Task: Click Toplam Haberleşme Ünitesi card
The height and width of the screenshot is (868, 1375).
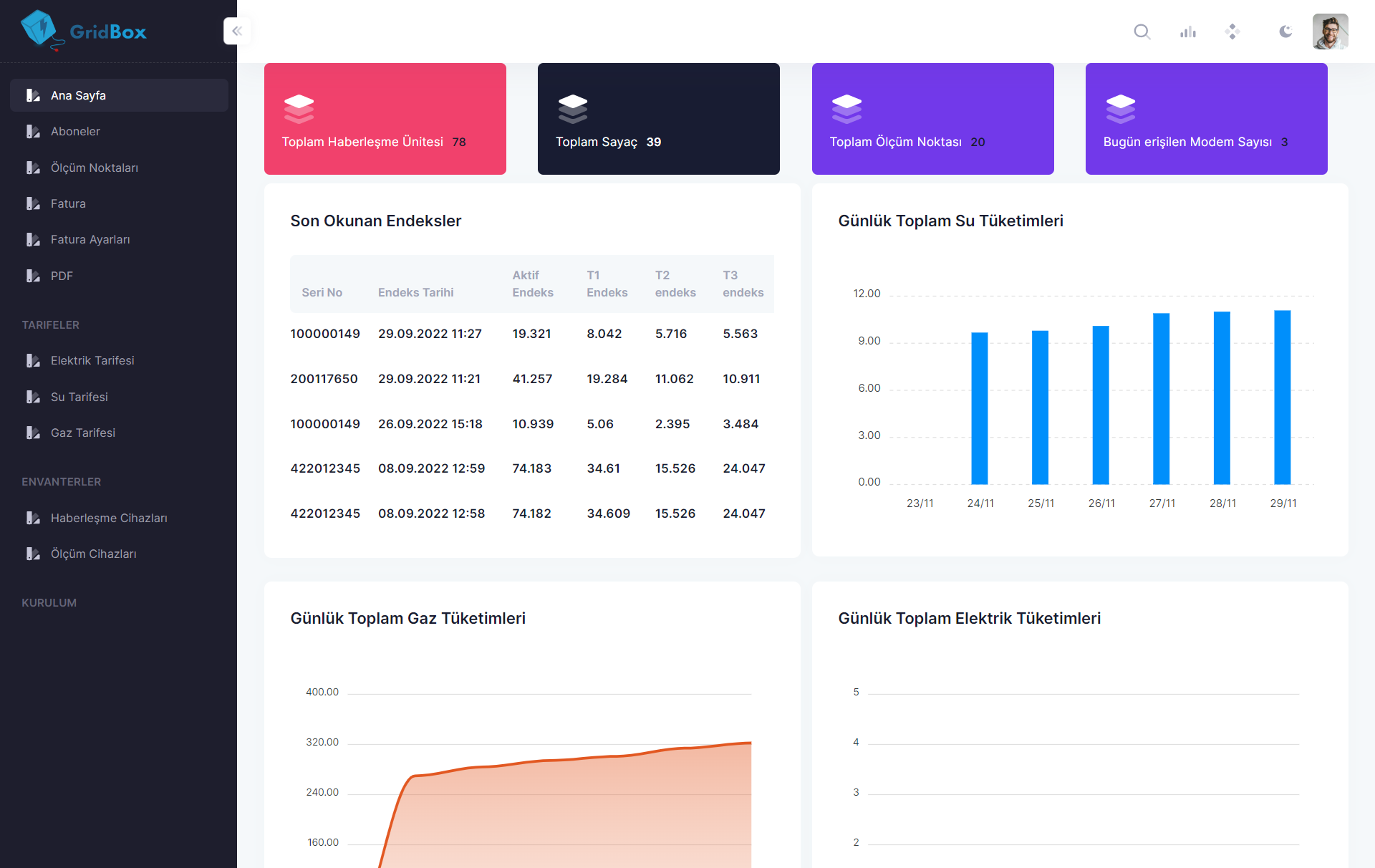Action: [x=385, y=119]
